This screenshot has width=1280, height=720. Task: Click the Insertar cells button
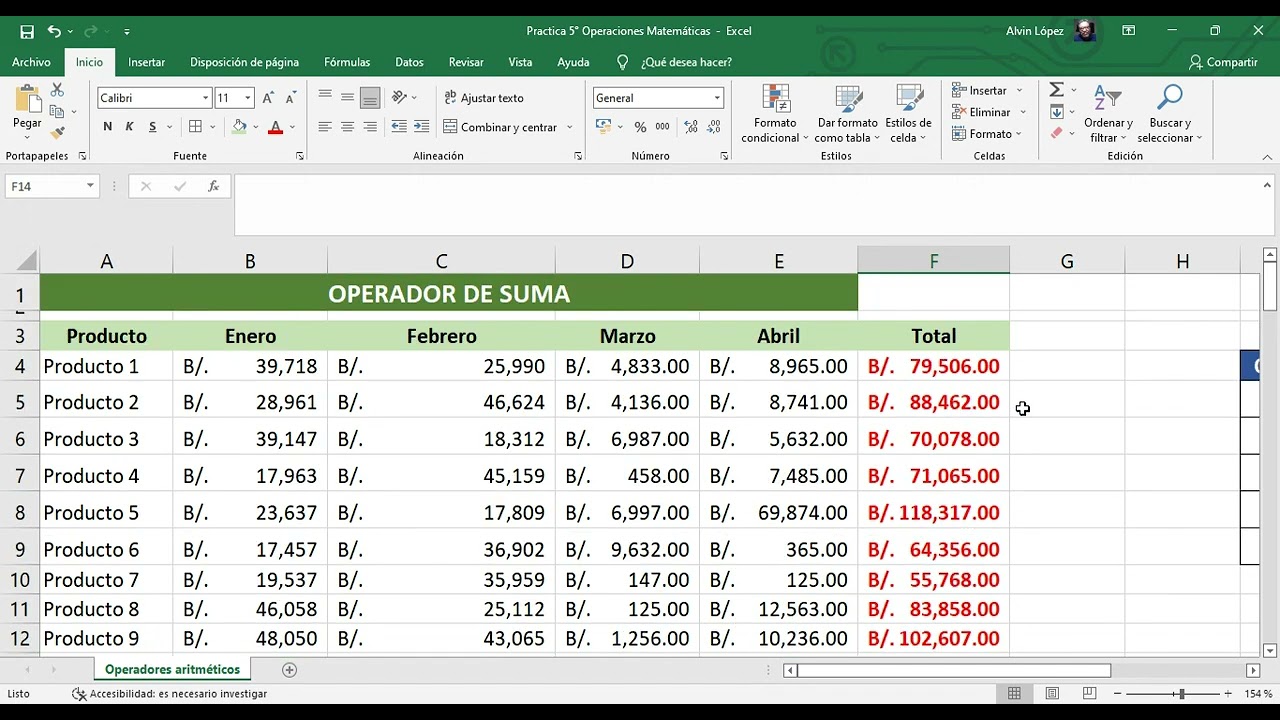(x=988, y=90)
